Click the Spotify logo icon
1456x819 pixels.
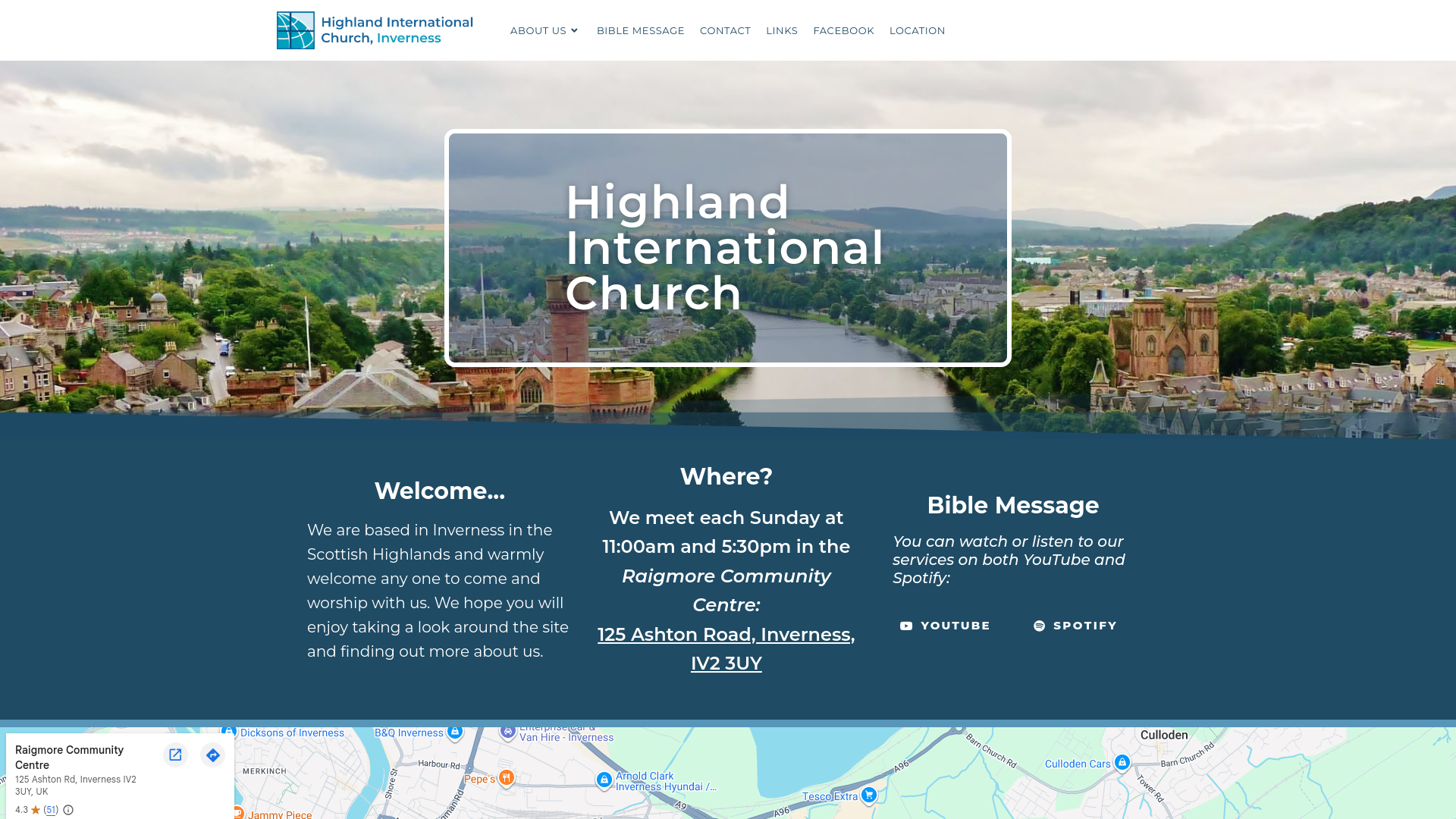tap(1039, 626)
